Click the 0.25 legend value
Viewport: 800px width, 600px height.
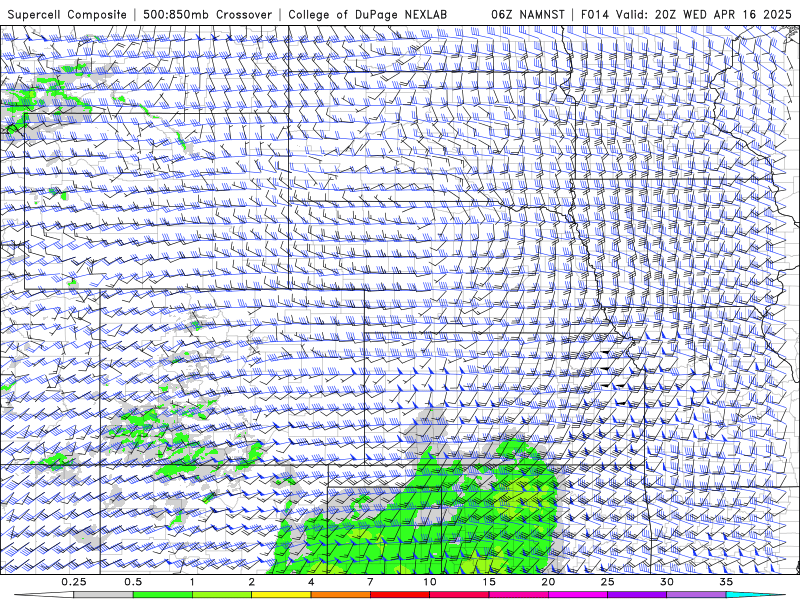coord(74,582)
